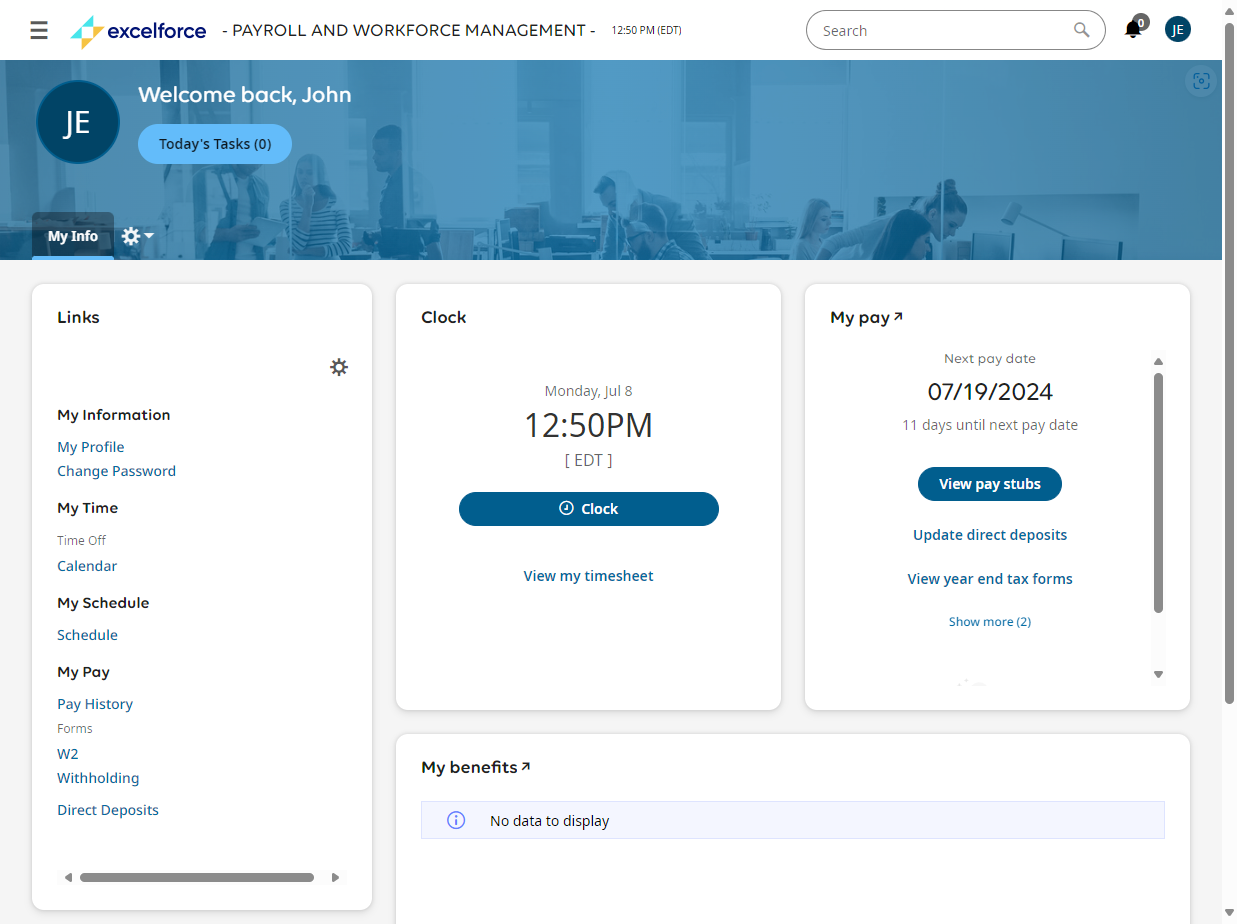The width and height of the screenshot is (1237, 924).
Task: Open the Links card settings gear
Action: (x=339, y=367)
